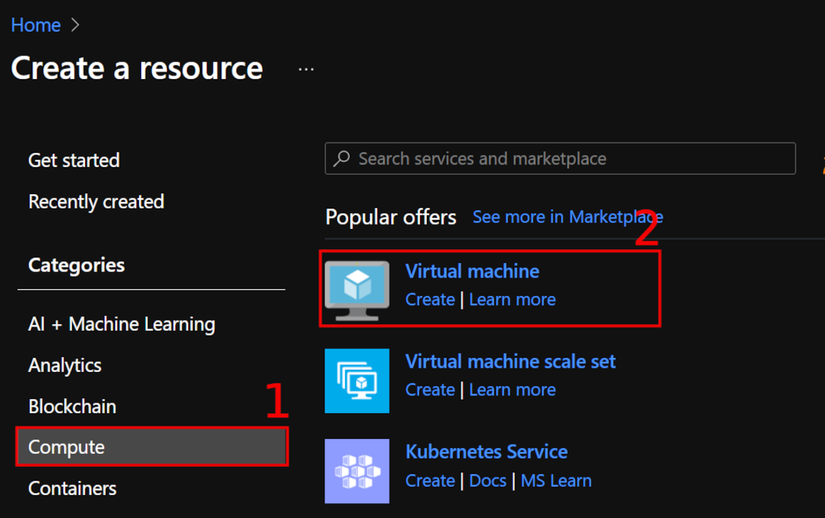Image resolution: width=825 pixels, height=518 pixels.
Task: Open See more in Marketplace link
Action: [568, 217]
